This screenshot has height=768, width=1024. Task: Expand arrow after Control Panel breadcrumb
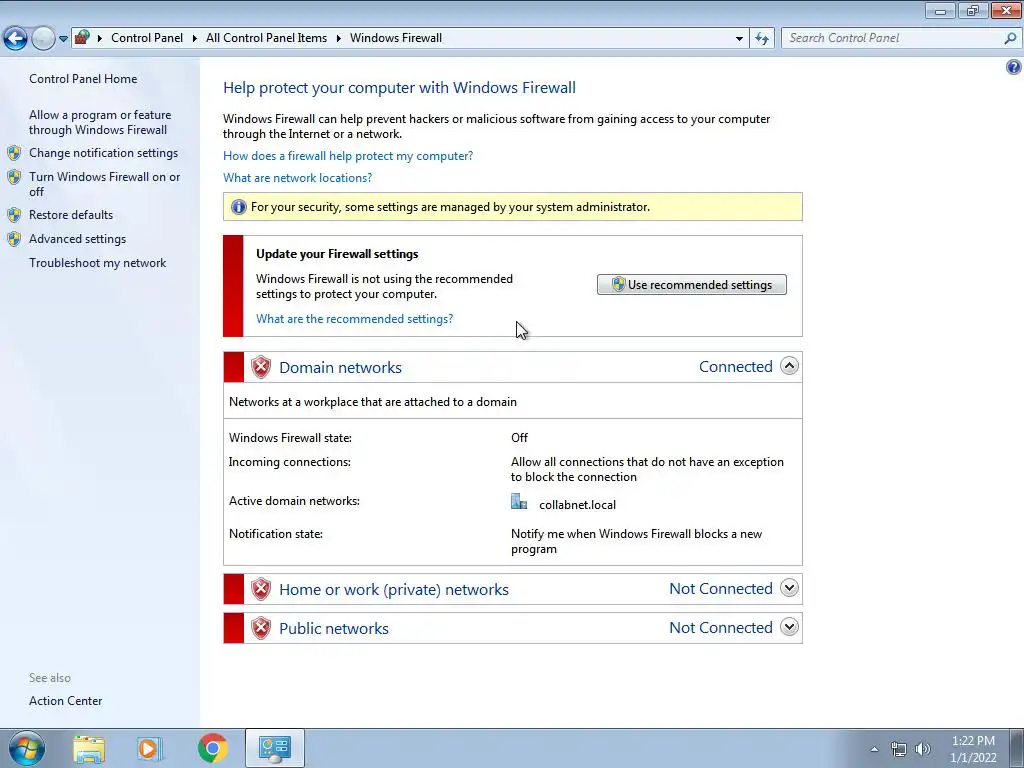195,39
